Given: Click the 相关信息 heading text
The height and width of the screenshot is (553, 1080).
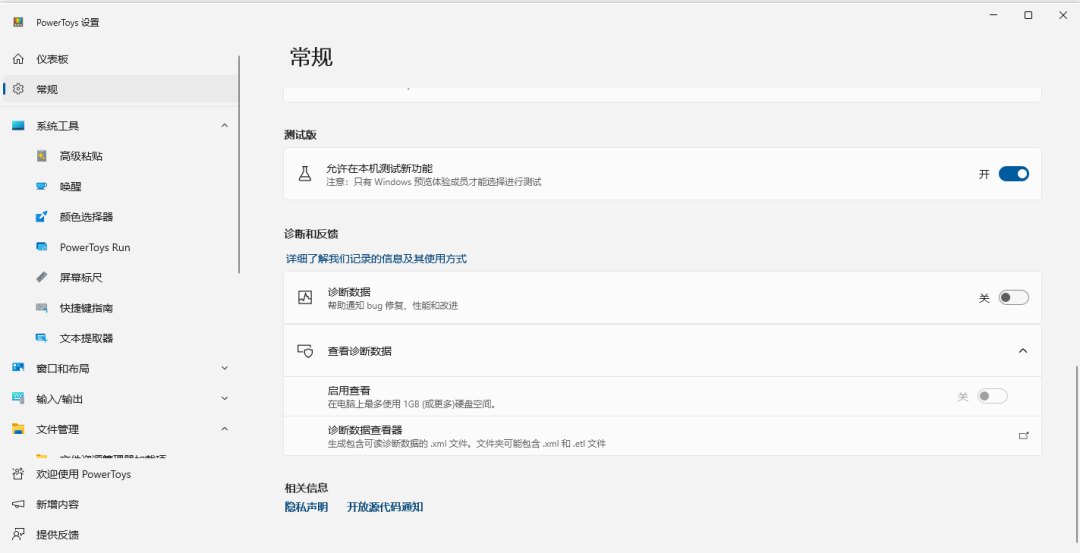Looking at the screenshot, I should click(x=306, y=488).
